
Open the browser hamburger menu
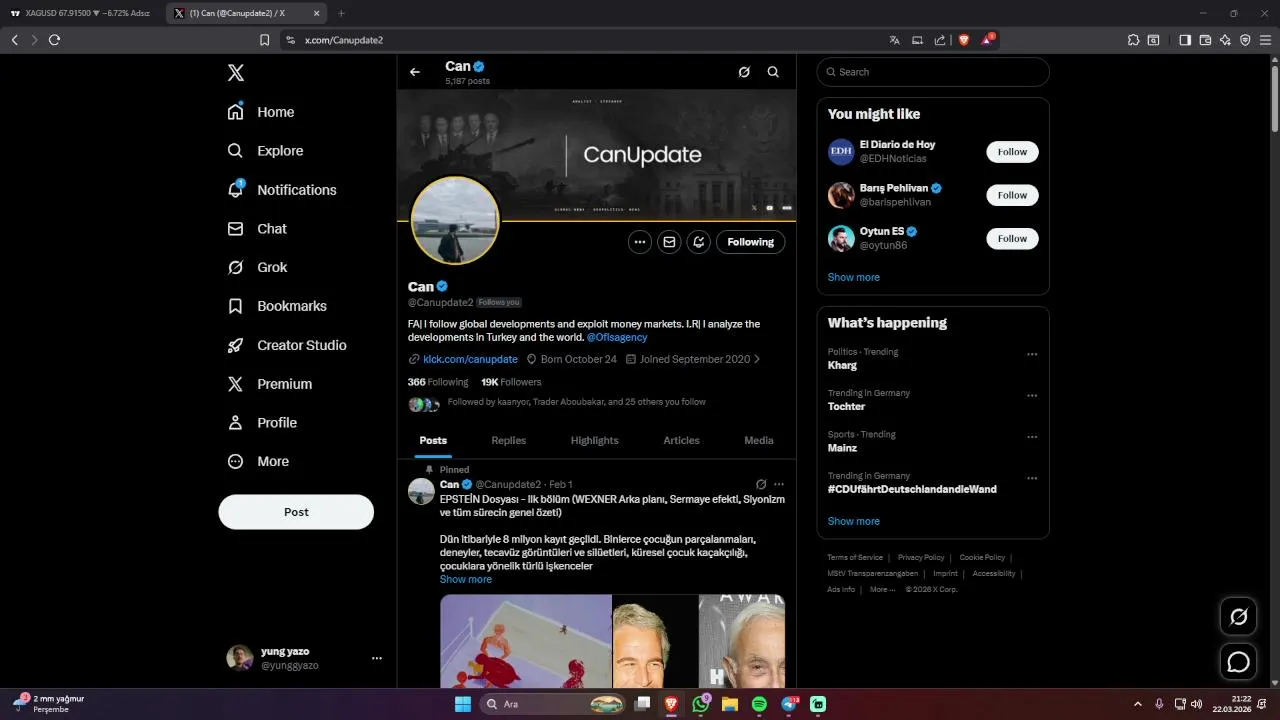click(1265, 40)
